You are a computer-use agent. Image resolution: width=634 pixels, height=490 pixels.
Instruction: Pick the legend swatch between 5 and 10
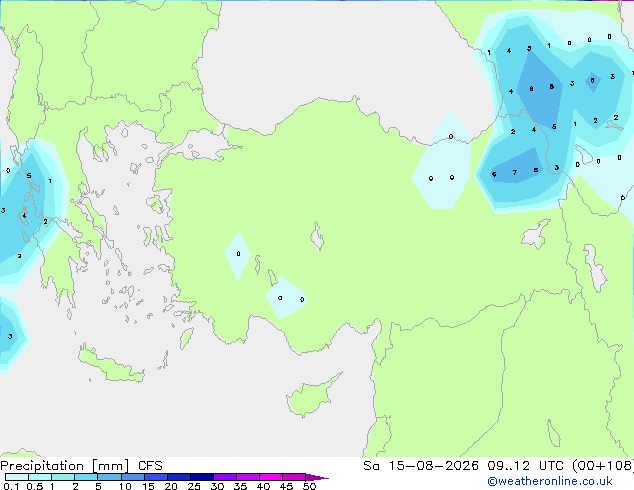[109, 477]
